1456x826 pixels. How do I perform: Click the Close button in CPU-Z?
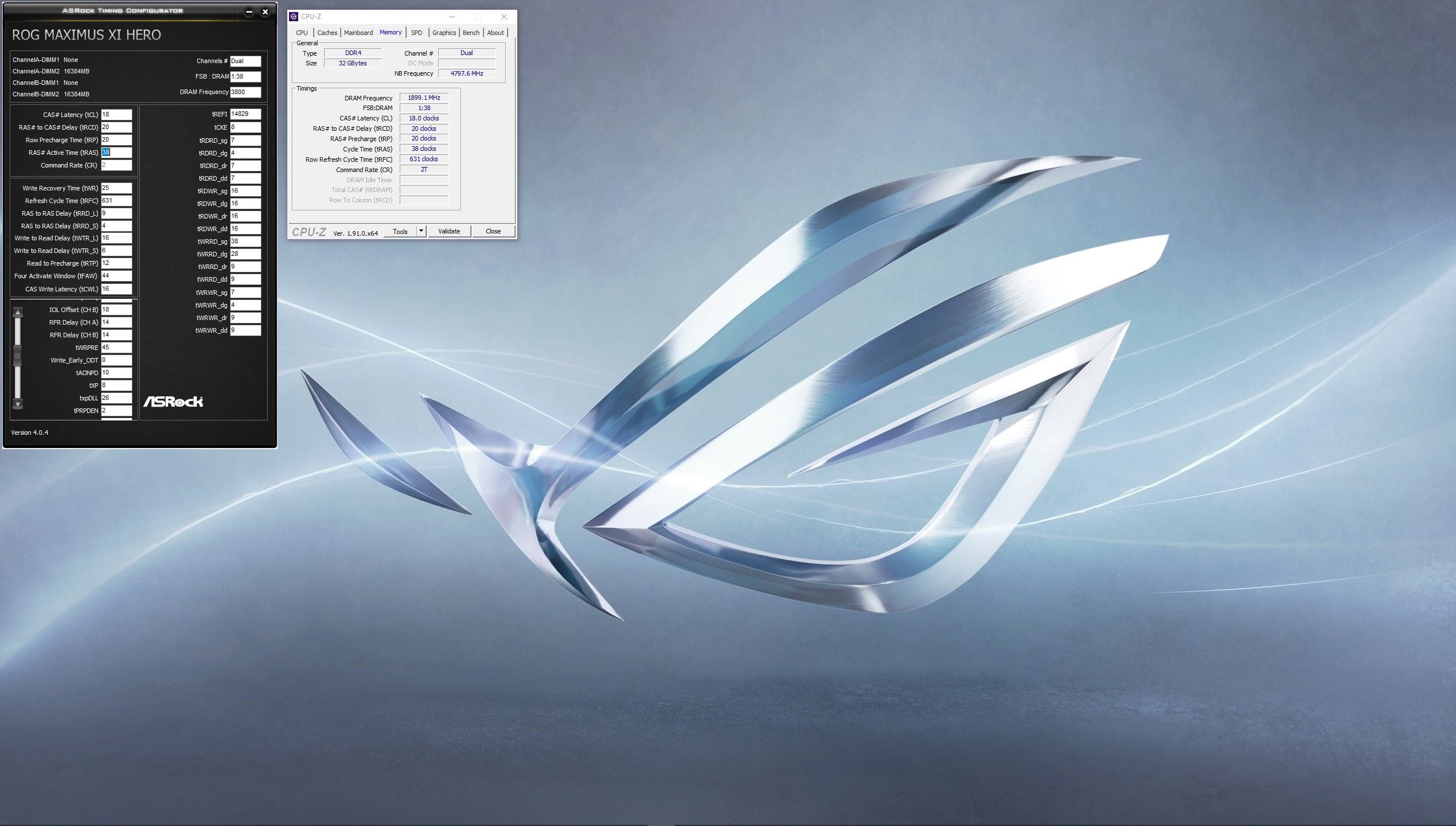(493, 231)
